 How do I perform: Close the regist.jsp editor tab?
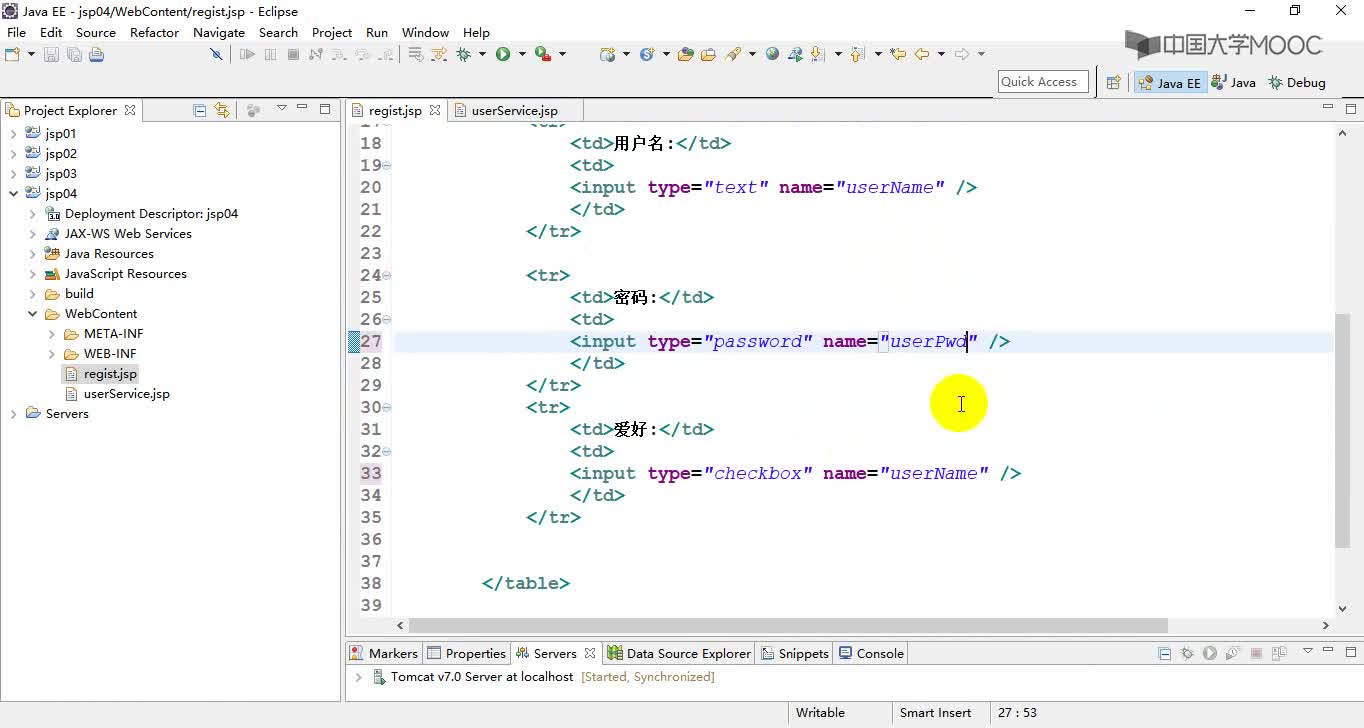tap(435, 110)
